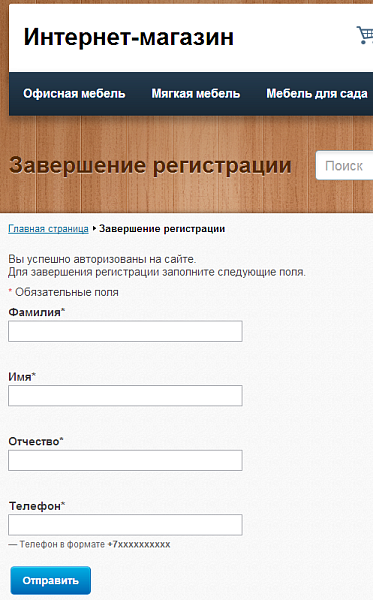Submit form with Отправить button
373x600 pixels.
tap(50, 580)
